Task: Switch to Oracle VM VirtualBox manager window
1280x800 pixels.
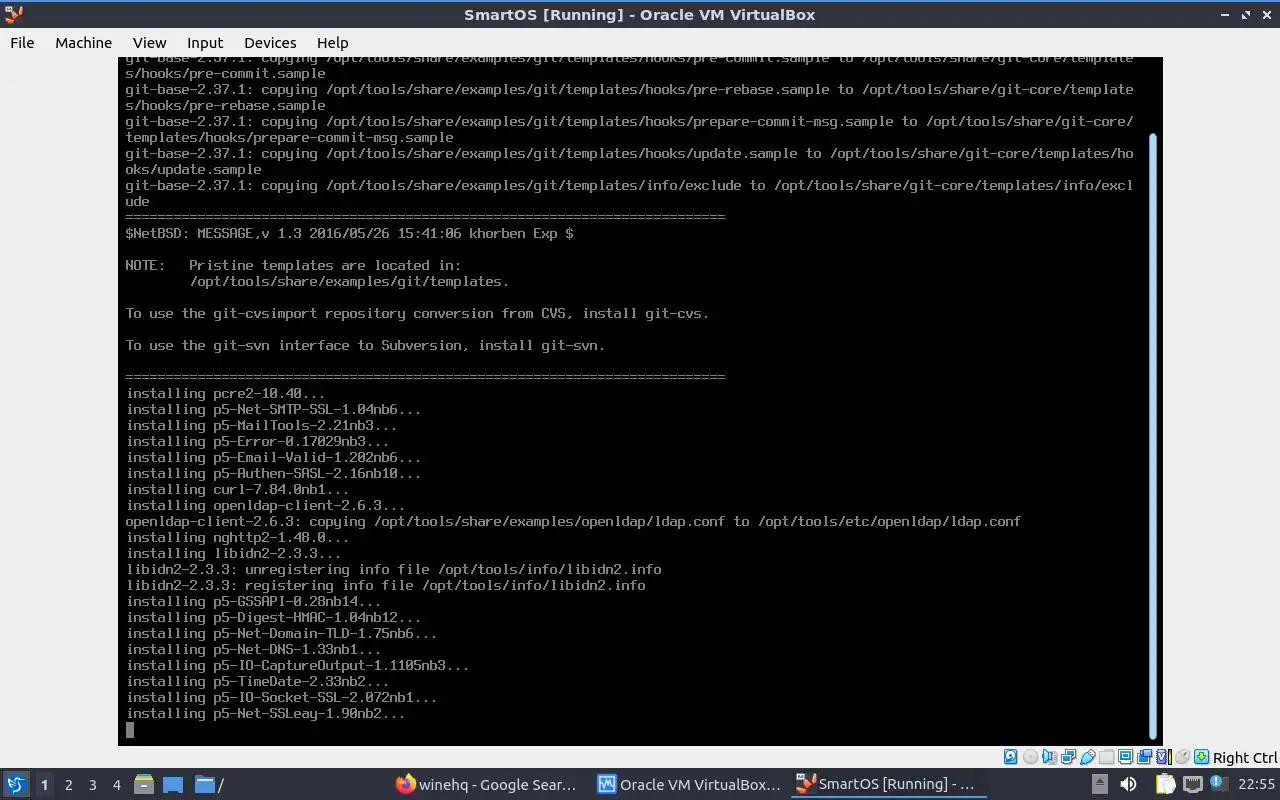Action: point(689,784)
